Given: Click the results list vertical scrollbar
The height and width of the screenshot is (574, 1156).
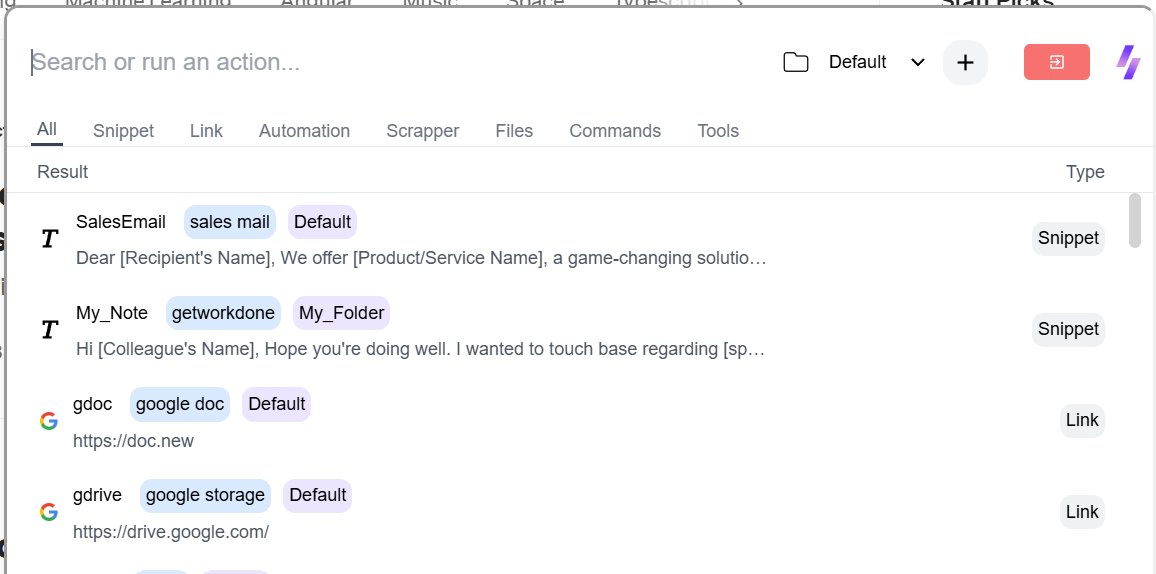Looking at the screenshot, I should tap(1134, 220).
